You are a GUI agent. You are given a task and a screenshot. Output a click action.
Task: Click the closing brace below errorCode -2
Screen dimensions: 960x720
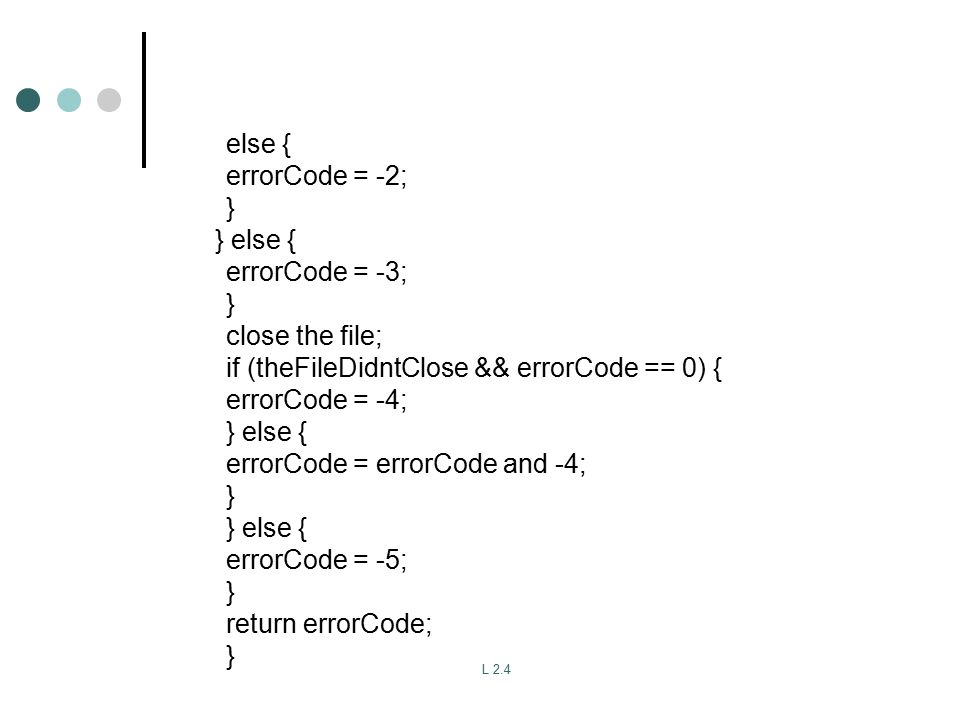click(230, 208)
